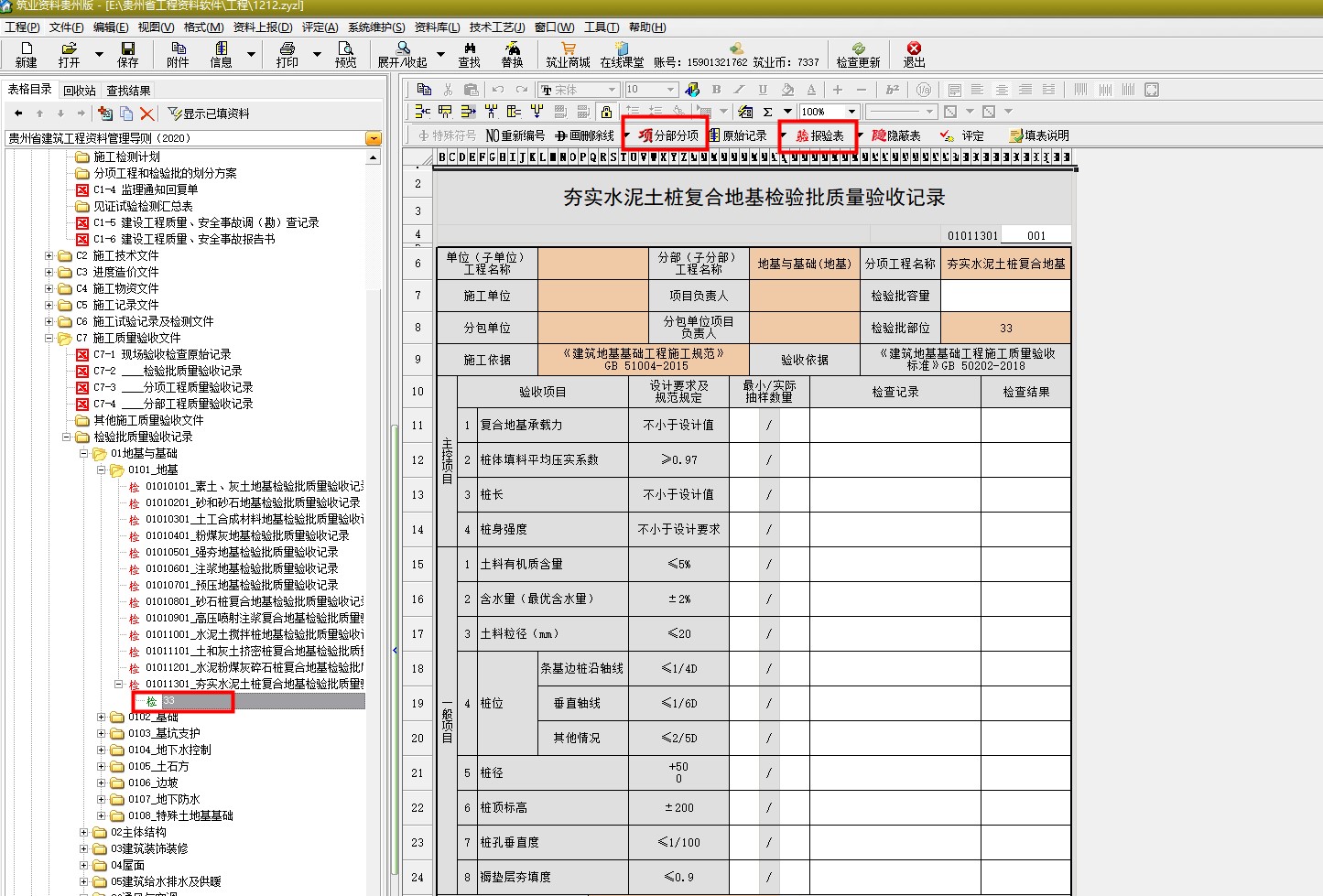This screenshot has width=1323, height=896.
Task: Switch to the 查找结果 tab
Action: [128, 91]
